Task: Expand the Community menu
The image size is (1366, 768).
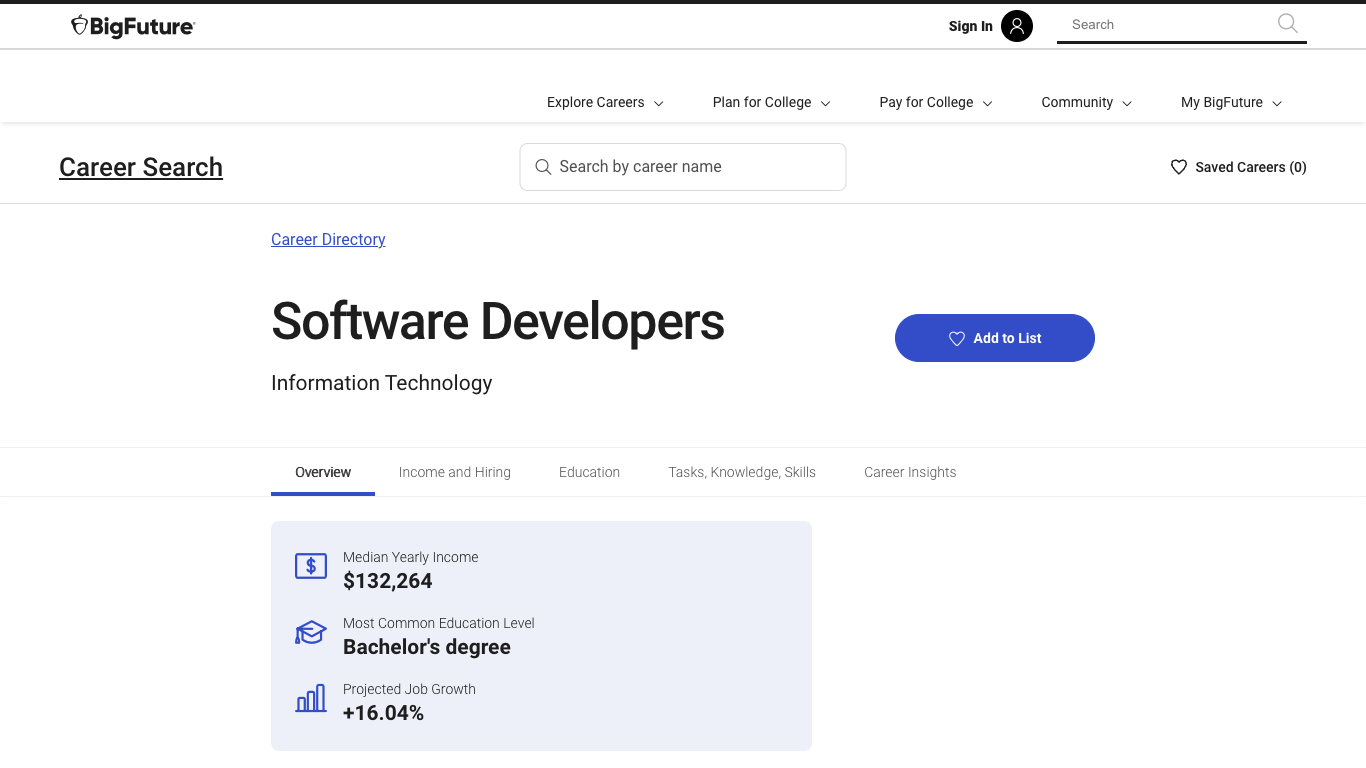Action: tap(1087, 102)
